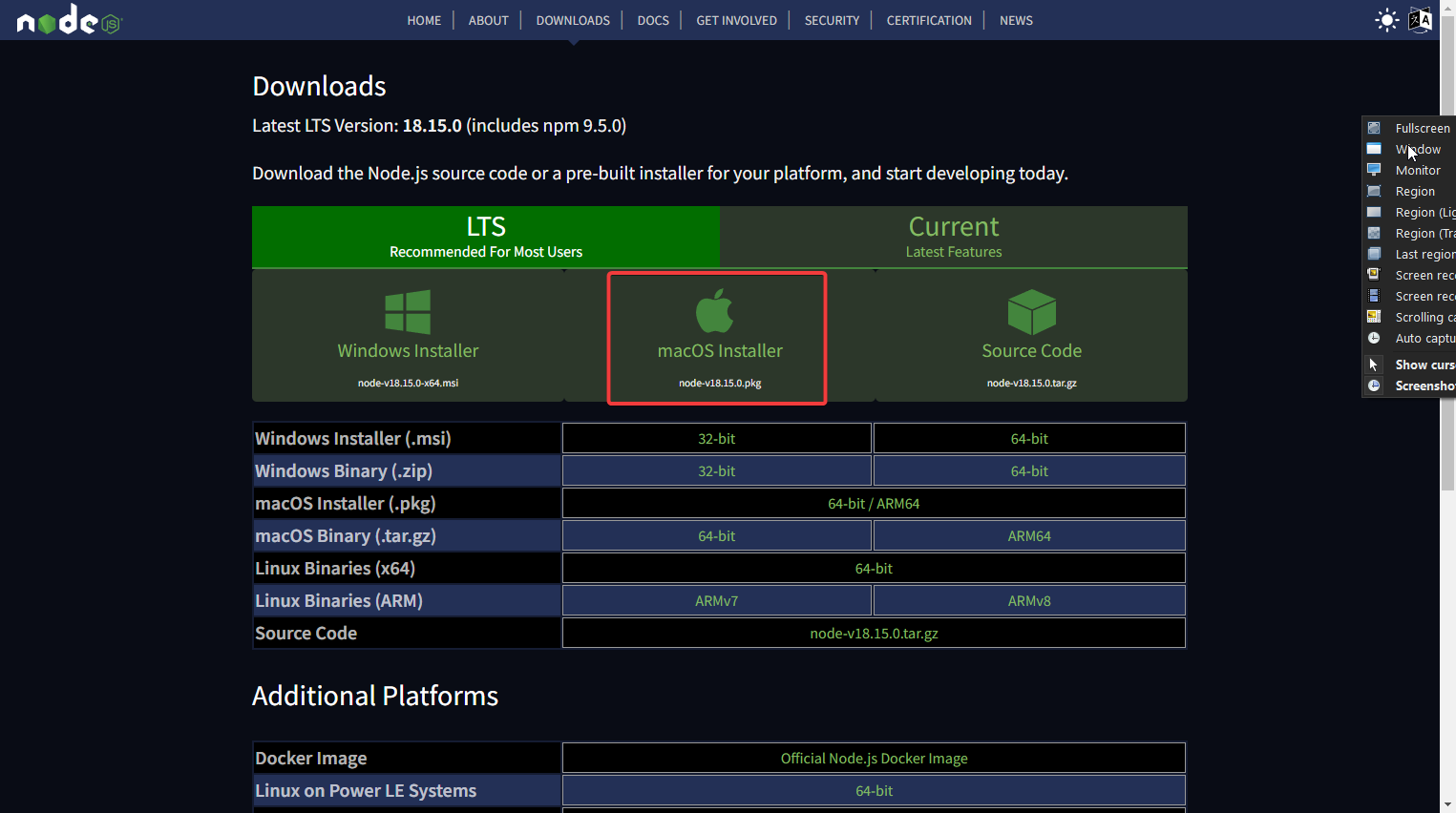Image resolution: width=1456 pixels, height=813 pixels.
Task: Click 64-bit for Linux on Power LE Systems
Action: pyautogui.click(x=874, y=790)
